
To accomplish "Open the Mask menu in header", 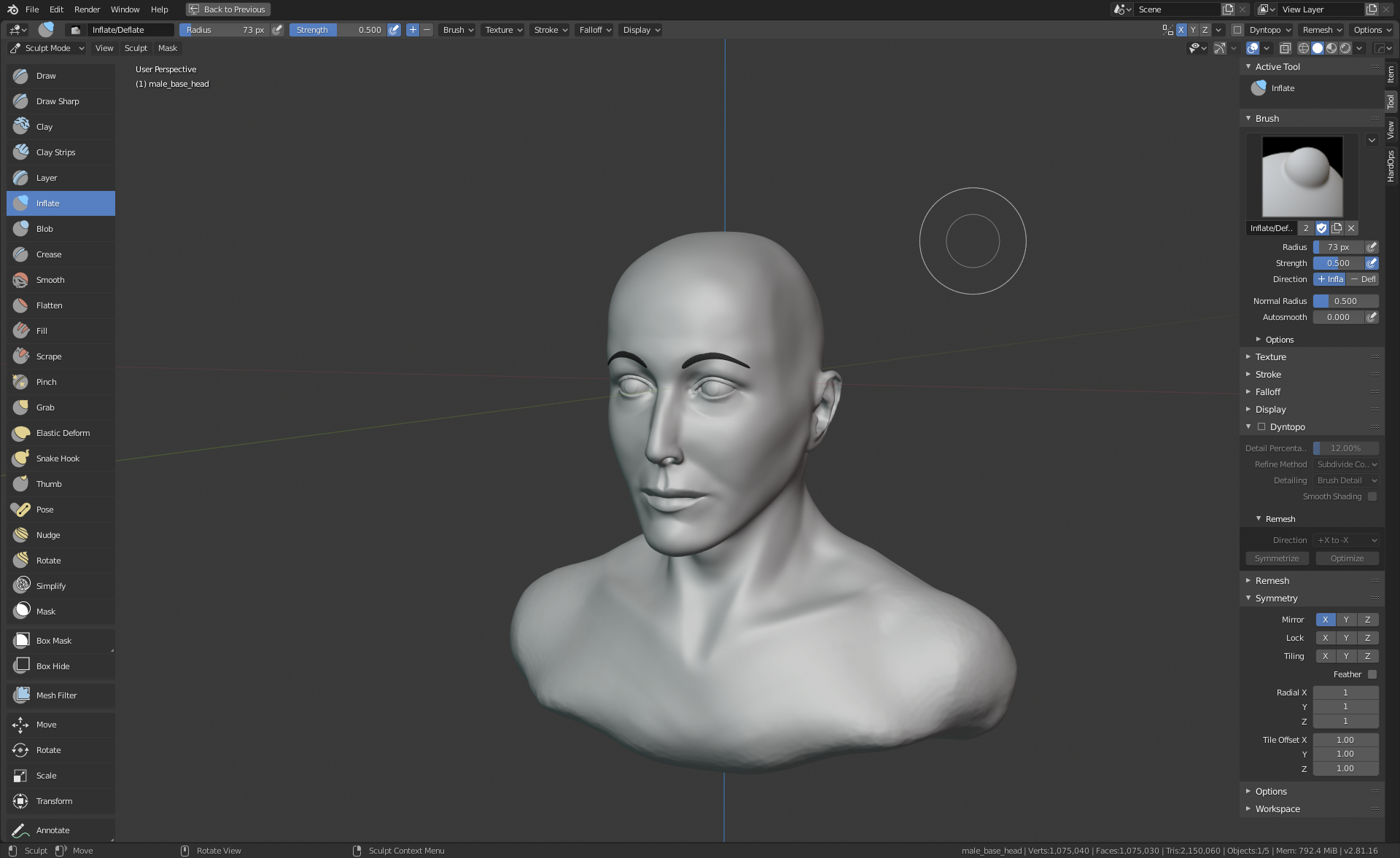I will pos(167,48).
